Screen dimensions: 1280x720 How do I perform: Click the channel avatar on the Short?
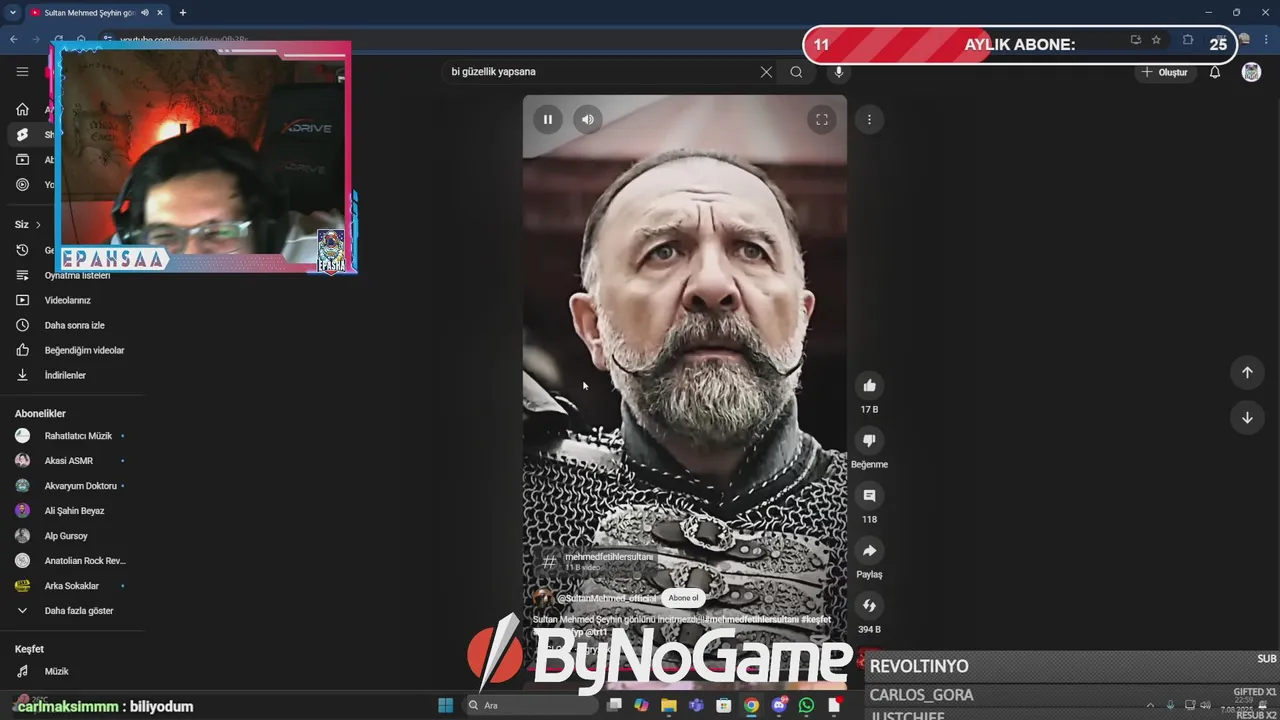click(x=543, y=598)
